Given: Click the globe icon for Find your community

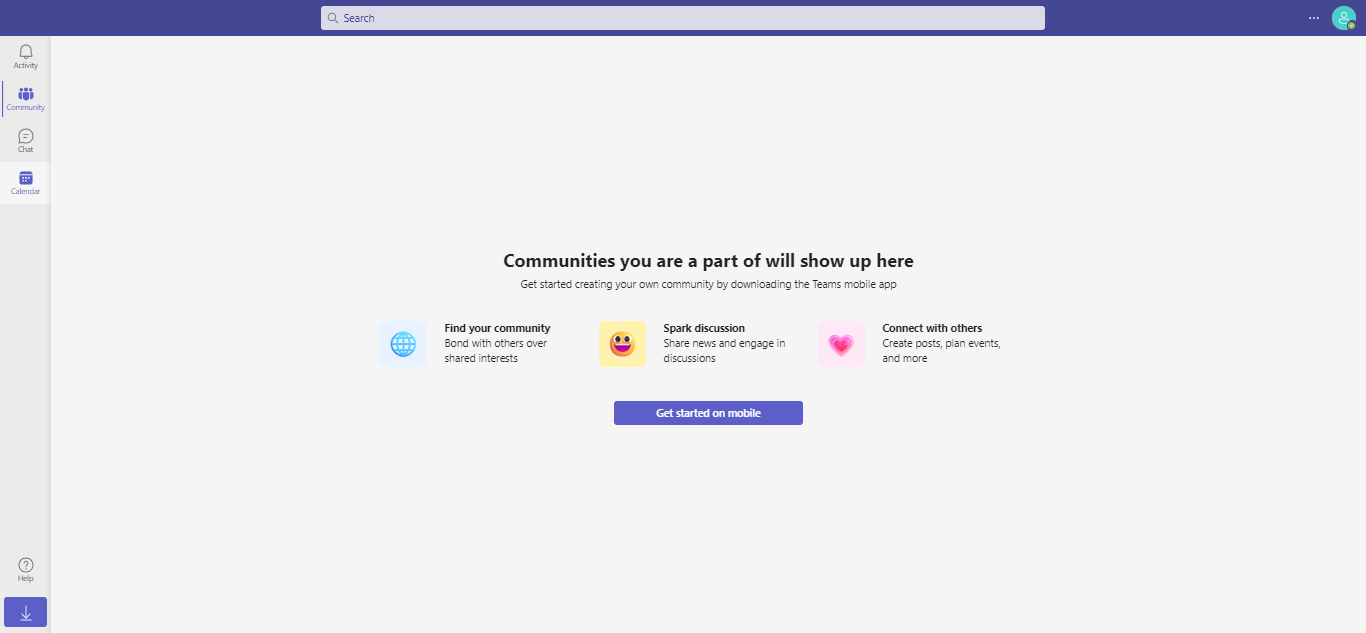Looking at the screenshot, I should tap(403, 344).
